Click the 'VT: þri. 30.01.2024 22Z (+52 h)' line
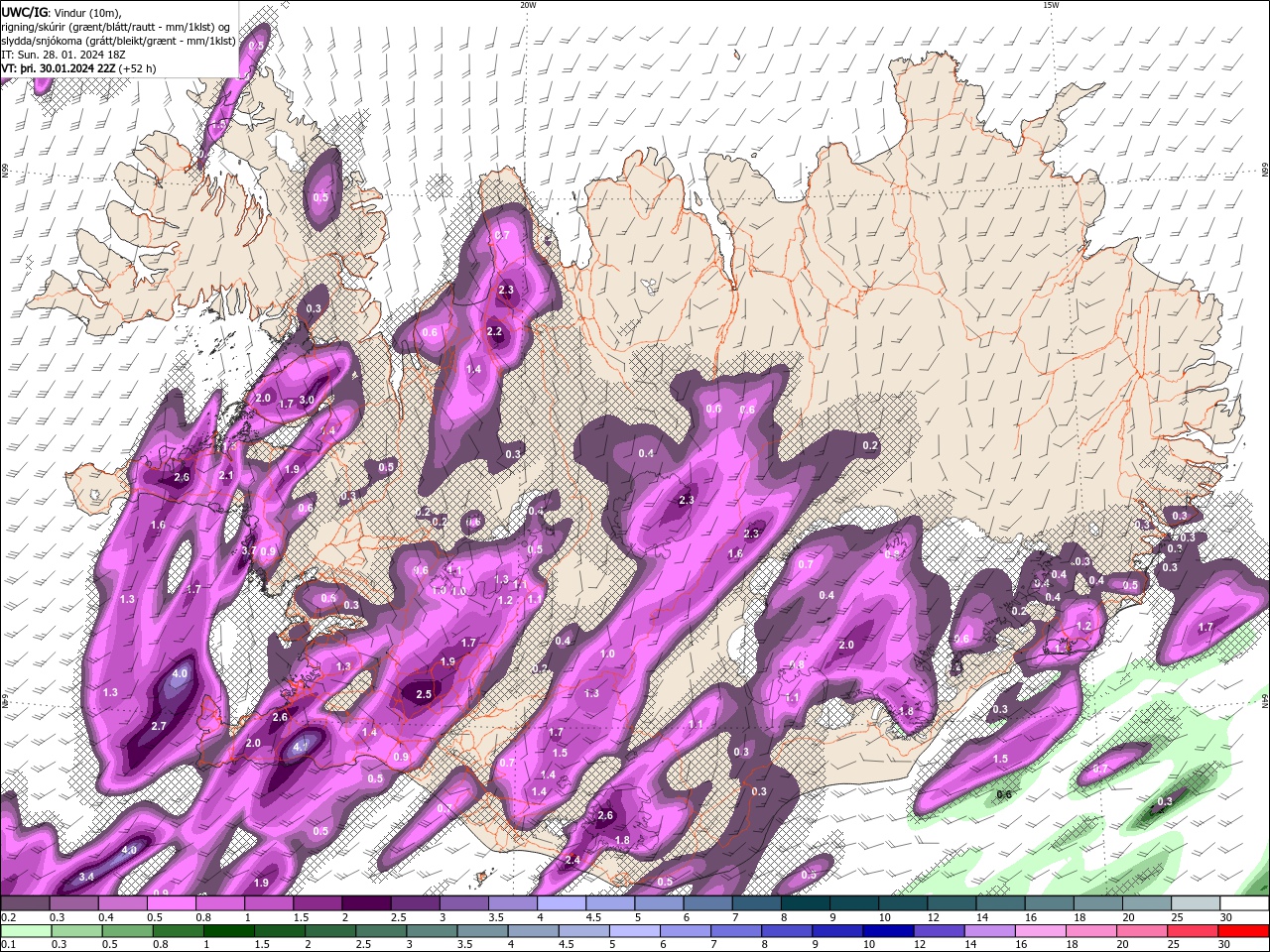The height and width of the screenshot is (952, 1270). point(78,68)
